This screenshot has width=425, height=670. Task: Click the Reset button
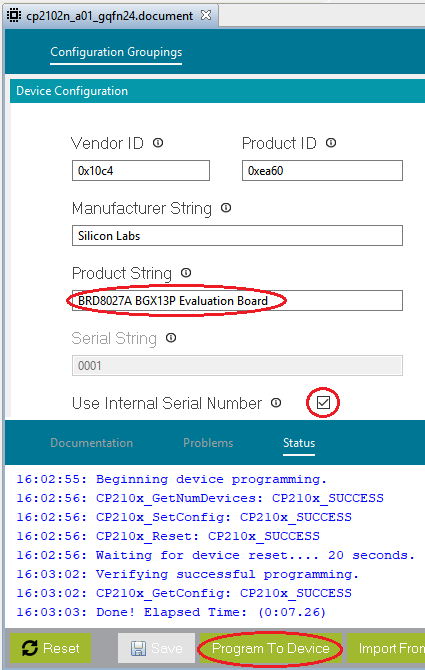[50, 648]
